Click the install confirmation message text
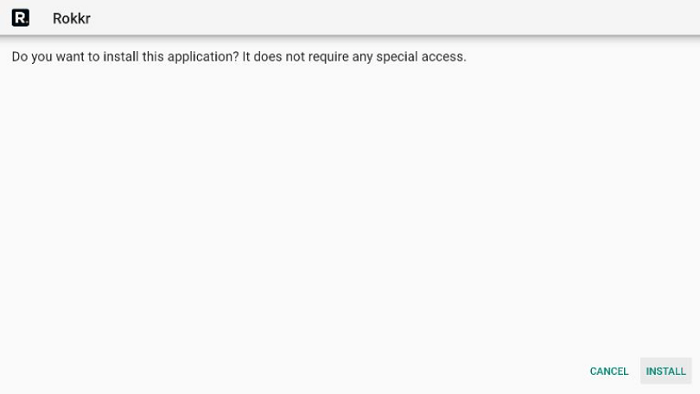 [239, 57]
